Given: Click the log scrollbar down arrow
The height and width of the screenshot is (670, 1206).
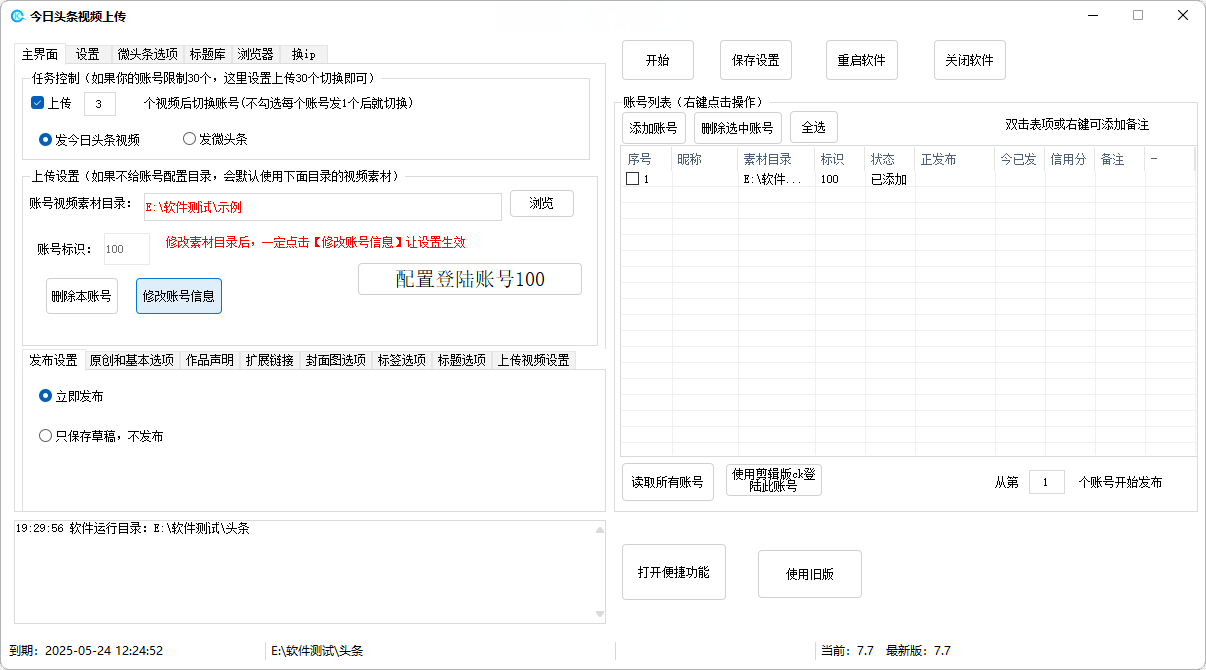Looking at the screenshot, I should (600, 614).
